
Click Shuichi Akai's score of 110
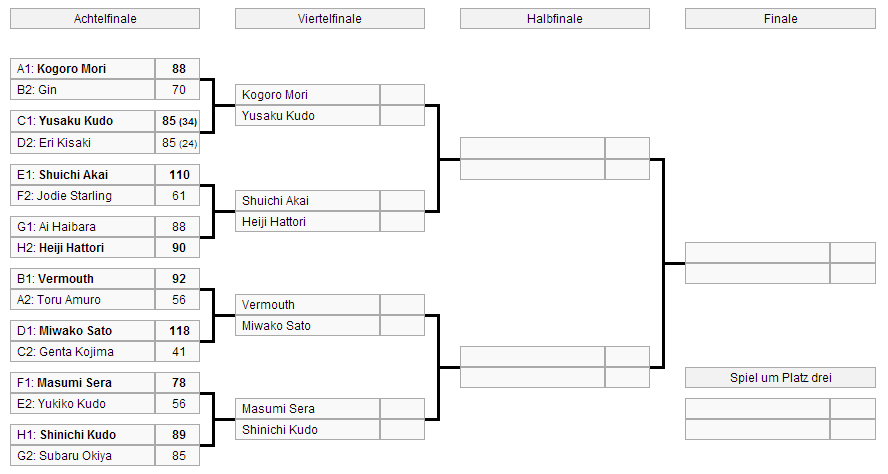(178, 175)
